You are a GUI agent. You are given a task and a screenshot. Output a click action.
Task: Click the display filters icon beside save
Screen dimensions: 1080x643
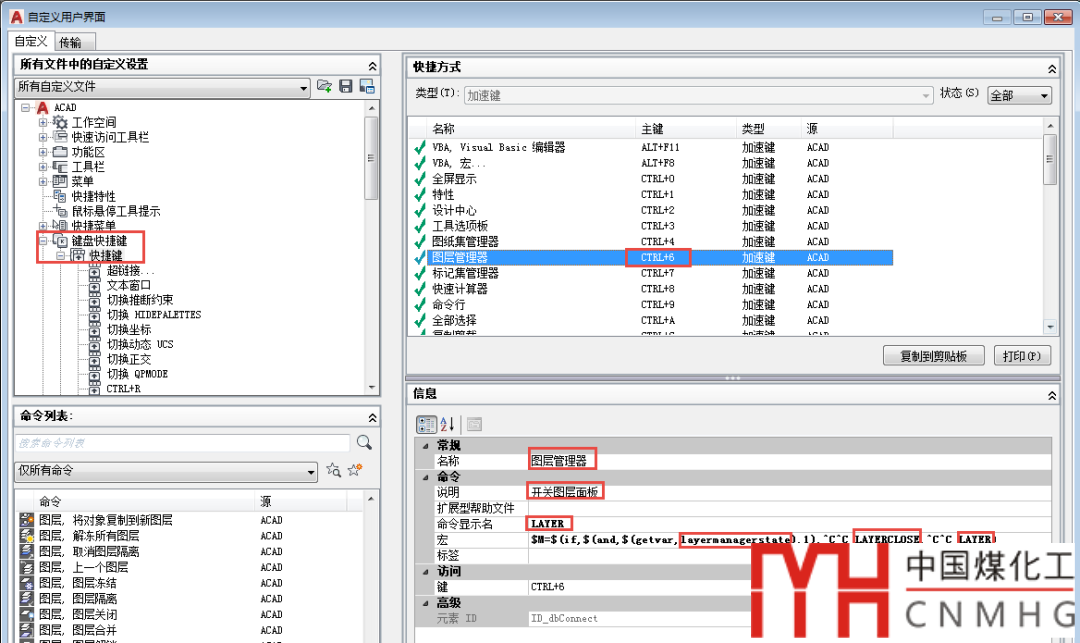tap(367, 86)
